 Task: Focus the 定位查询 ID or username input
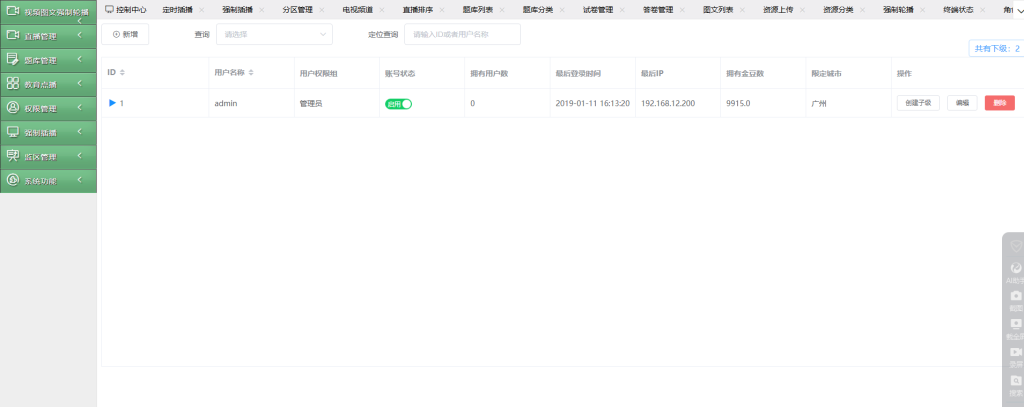462,34
